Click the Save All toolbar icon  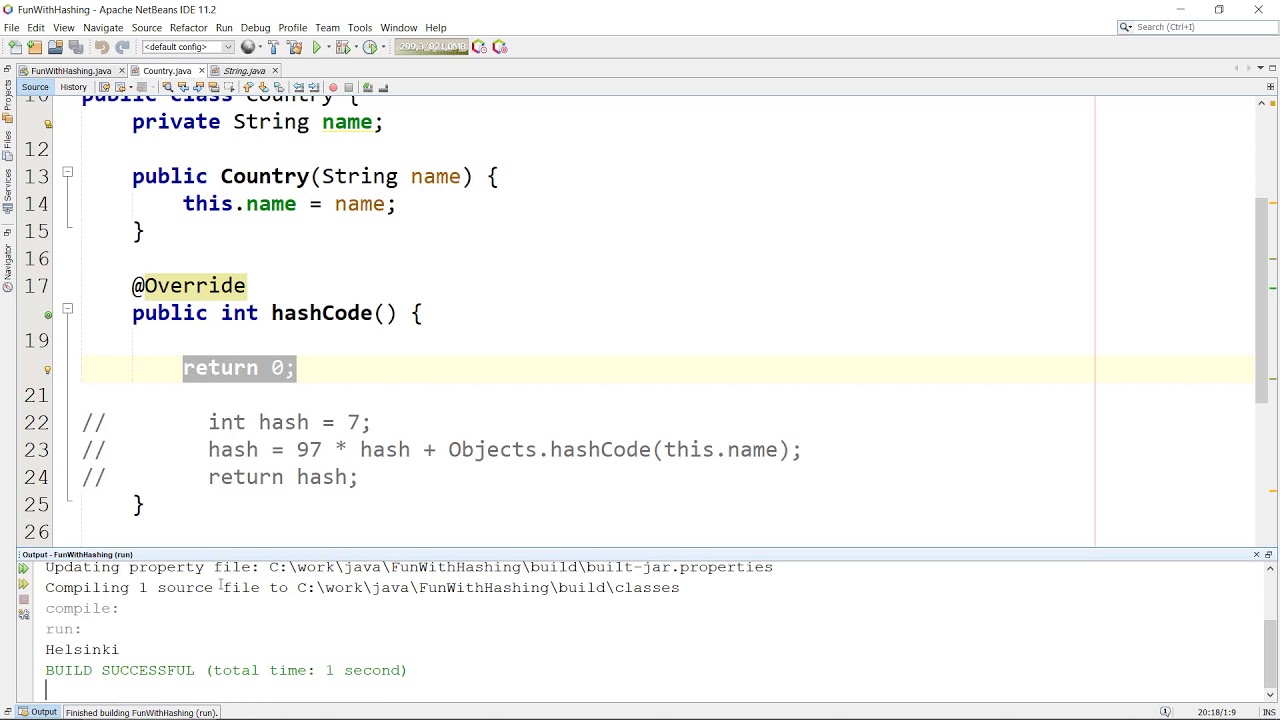coord(76,47)
